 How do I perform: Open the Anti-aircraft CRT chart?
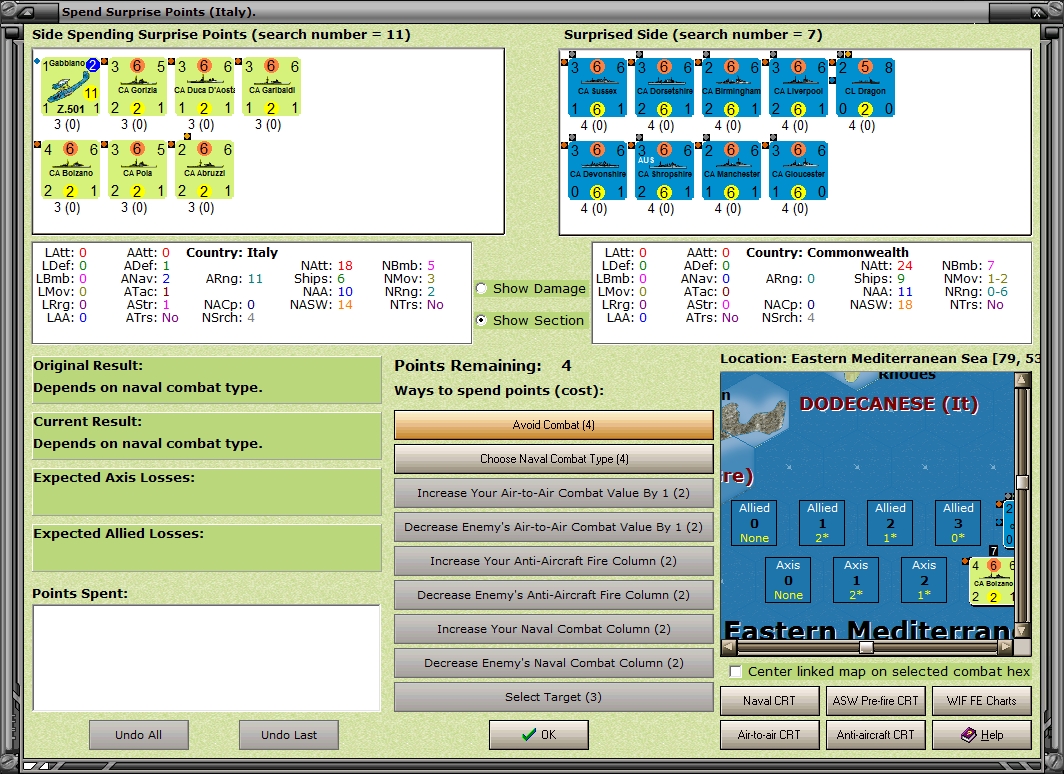[875, 735]
